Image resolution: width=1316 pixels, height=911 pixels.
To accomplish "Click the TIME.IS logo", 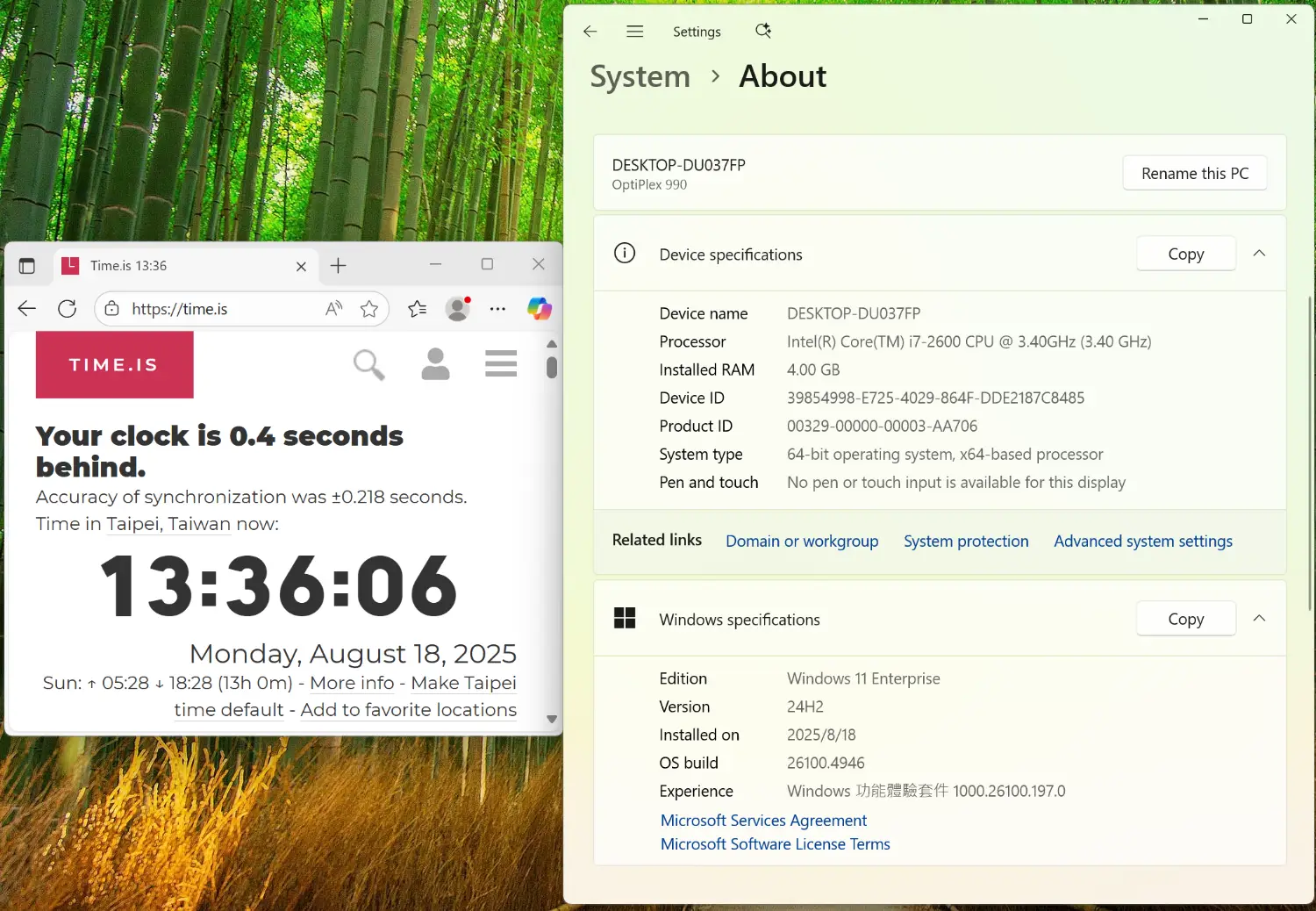I will tap(114, 364).
